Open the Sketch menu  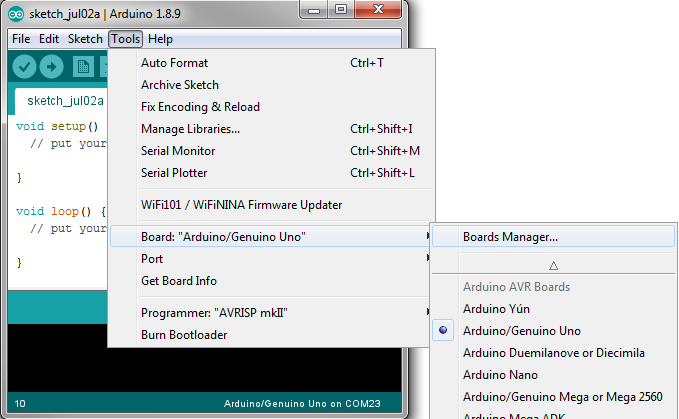click(x=85, y=39)
